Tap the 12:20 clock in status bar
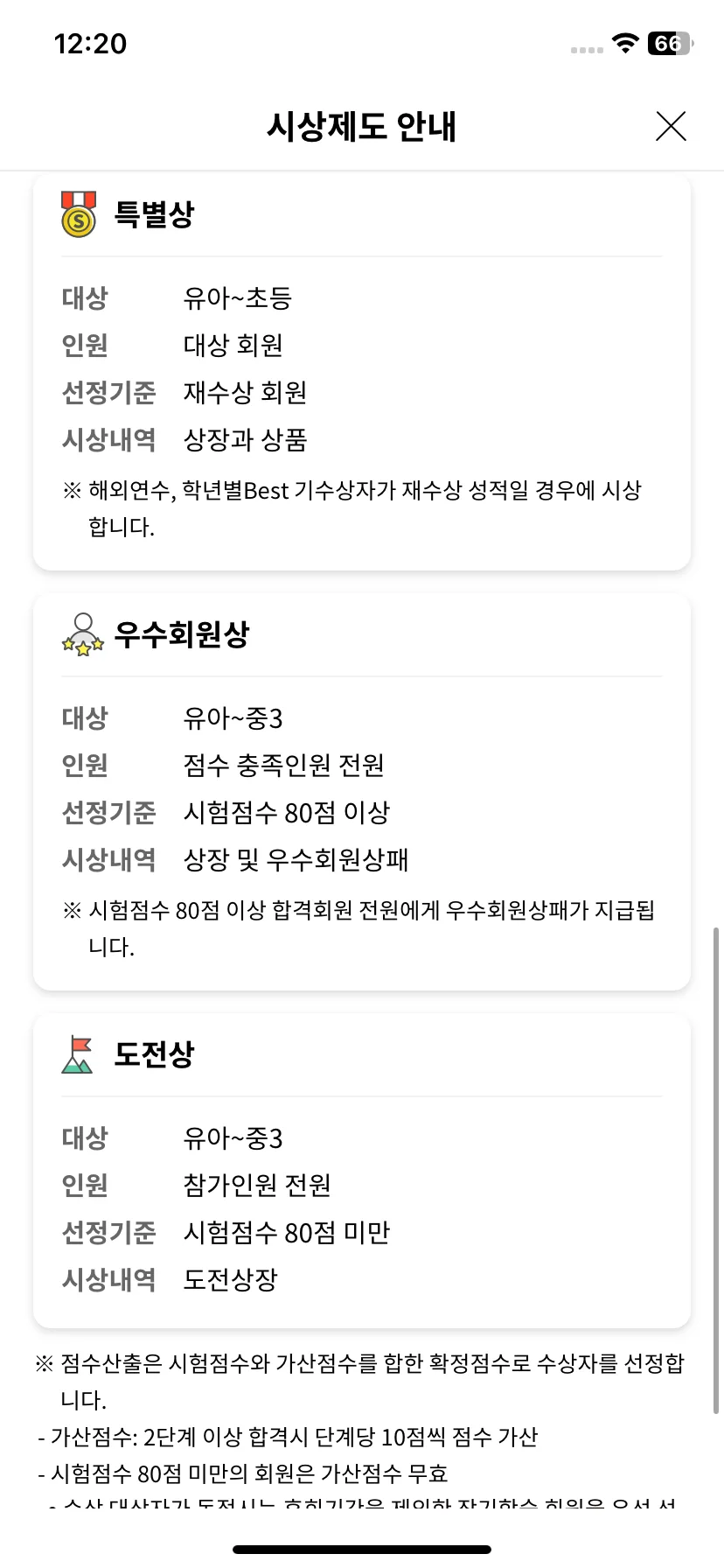This screenshot has width=724, height=1568. [90, 44]
